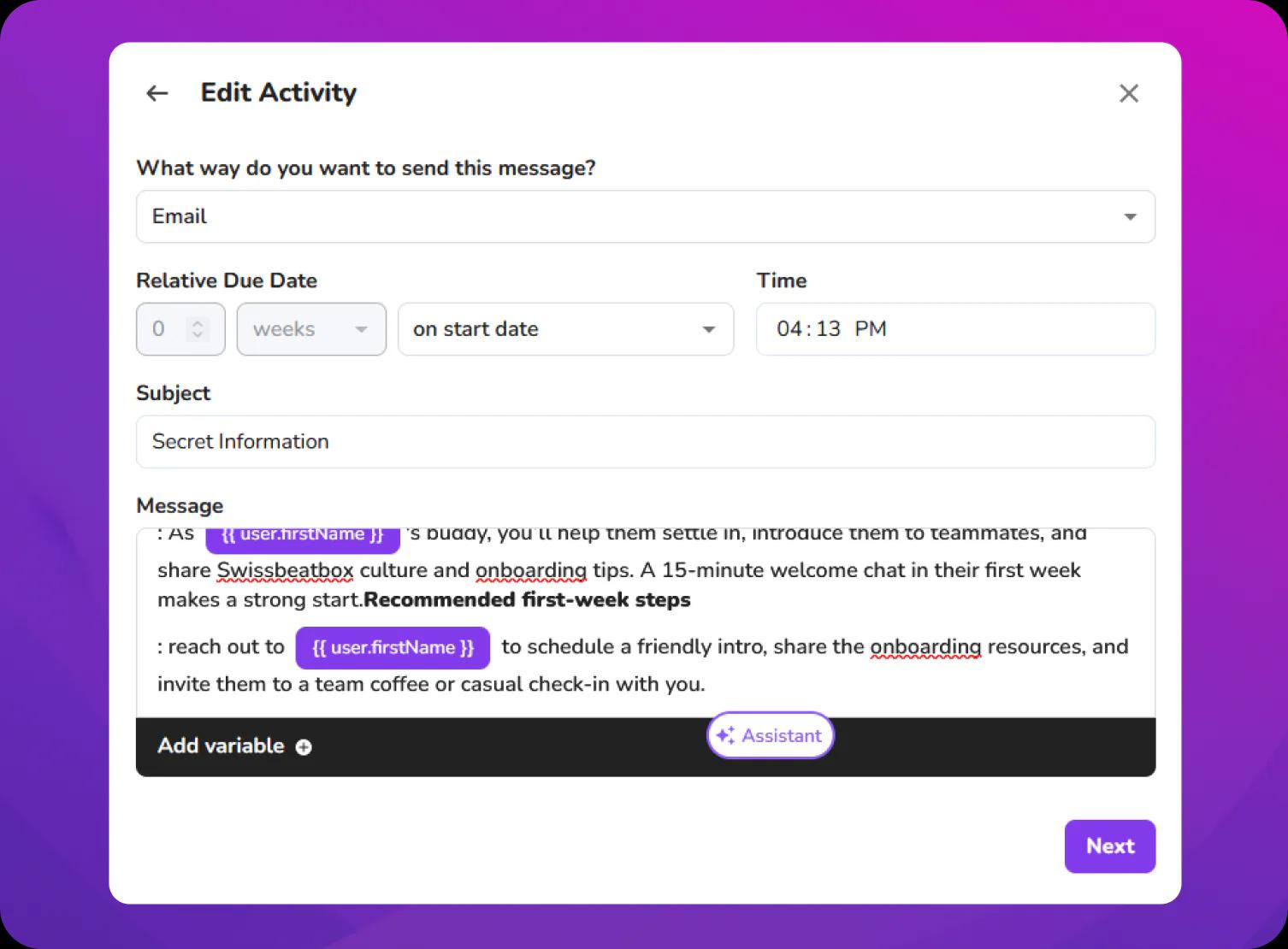Click the bold 'Recommended first-week steps' text
Image resolution: width=1288 pixels, height=949 pixels.
(527, 600)
